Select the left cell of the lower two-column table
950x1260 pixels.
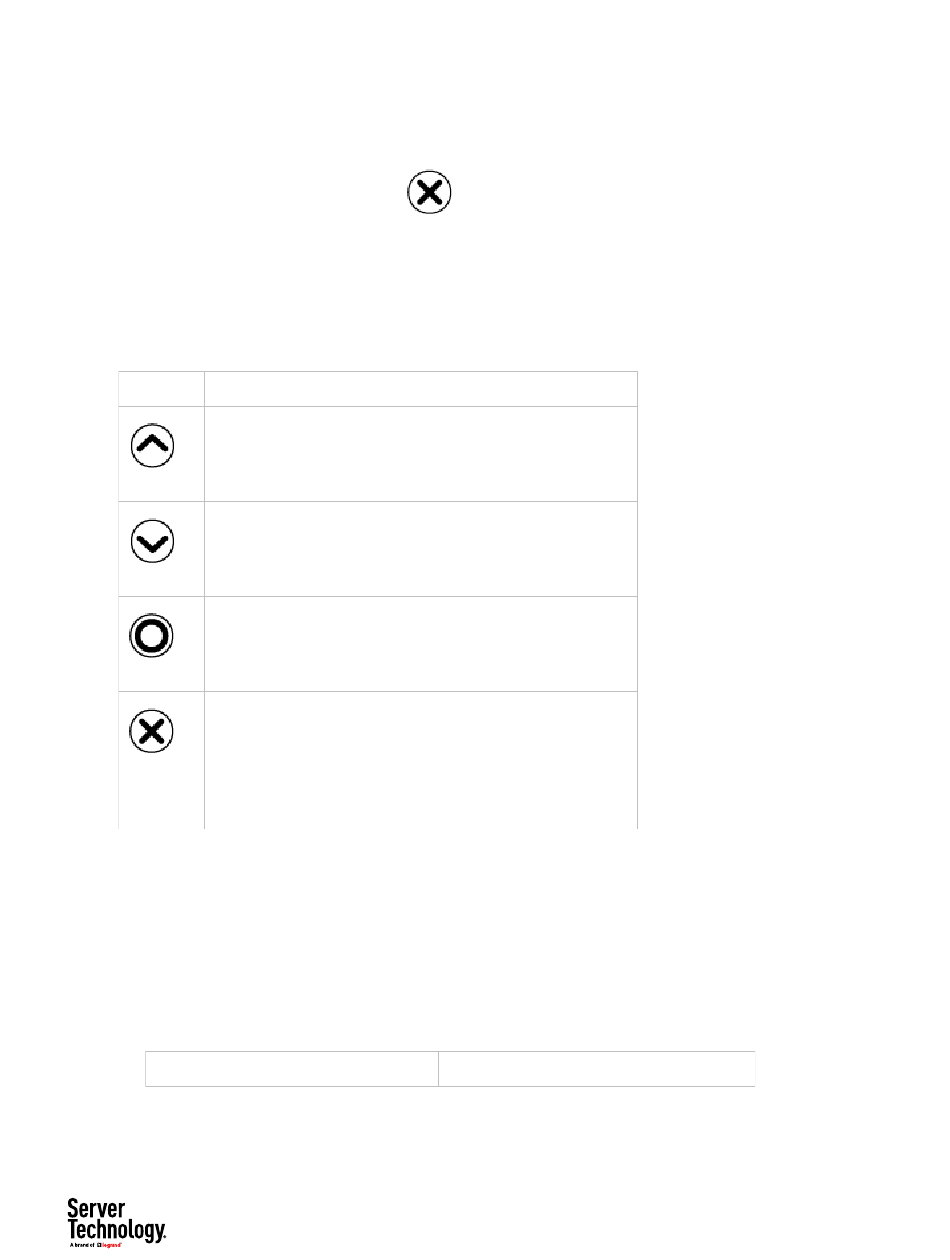pyautogui.click(x=292, y=1069)
